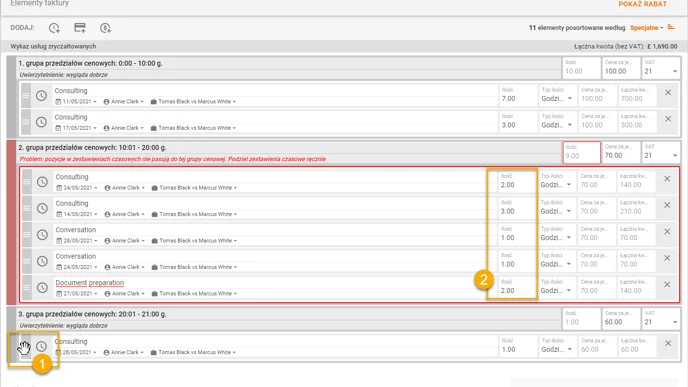Change case on Conversation 28/05/2021 row
The height and width of the screenshot is (387, 688).
click(x=194, y=241)
